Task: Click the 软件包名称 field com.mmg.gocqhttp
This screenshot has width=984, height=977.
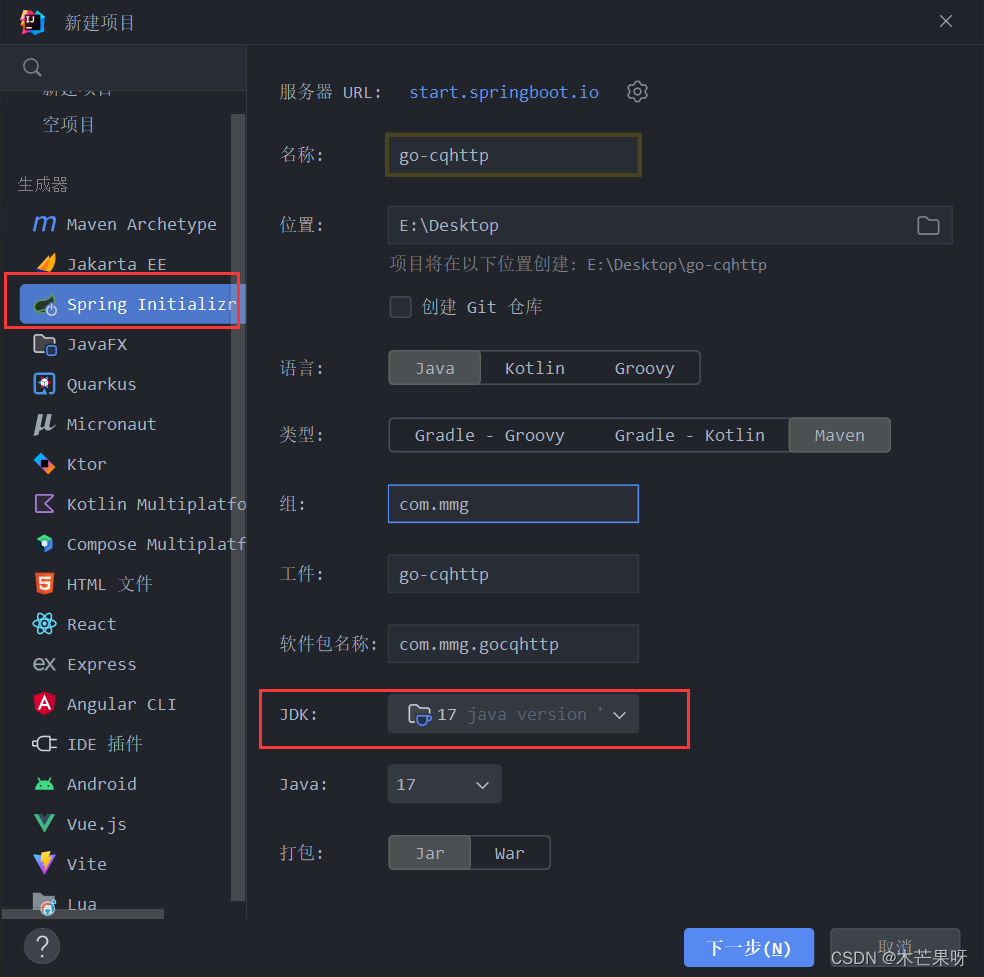Action: (513, 644)
